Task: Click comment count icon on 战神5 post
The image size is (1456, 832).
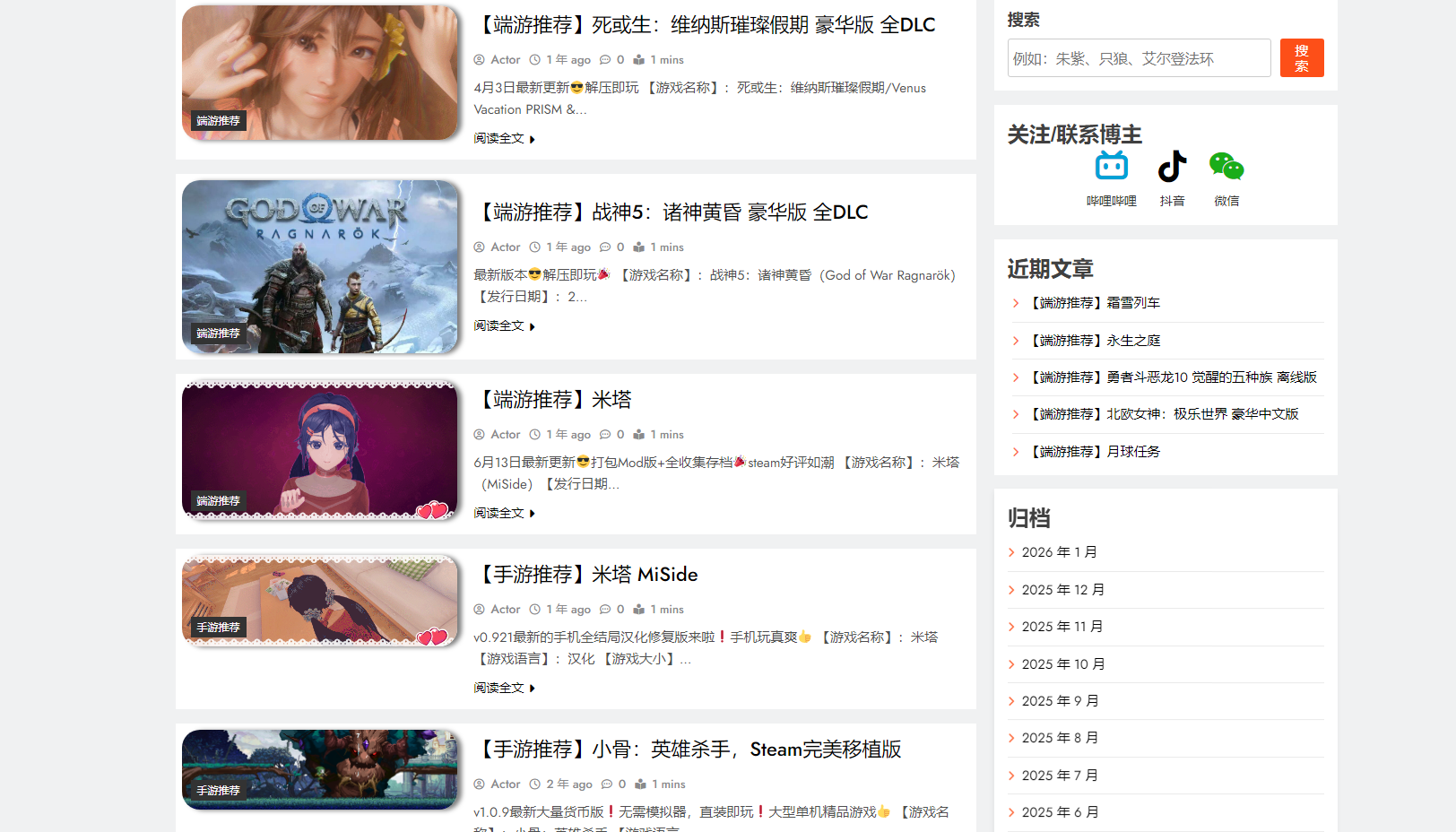Action: click(605, 247)
